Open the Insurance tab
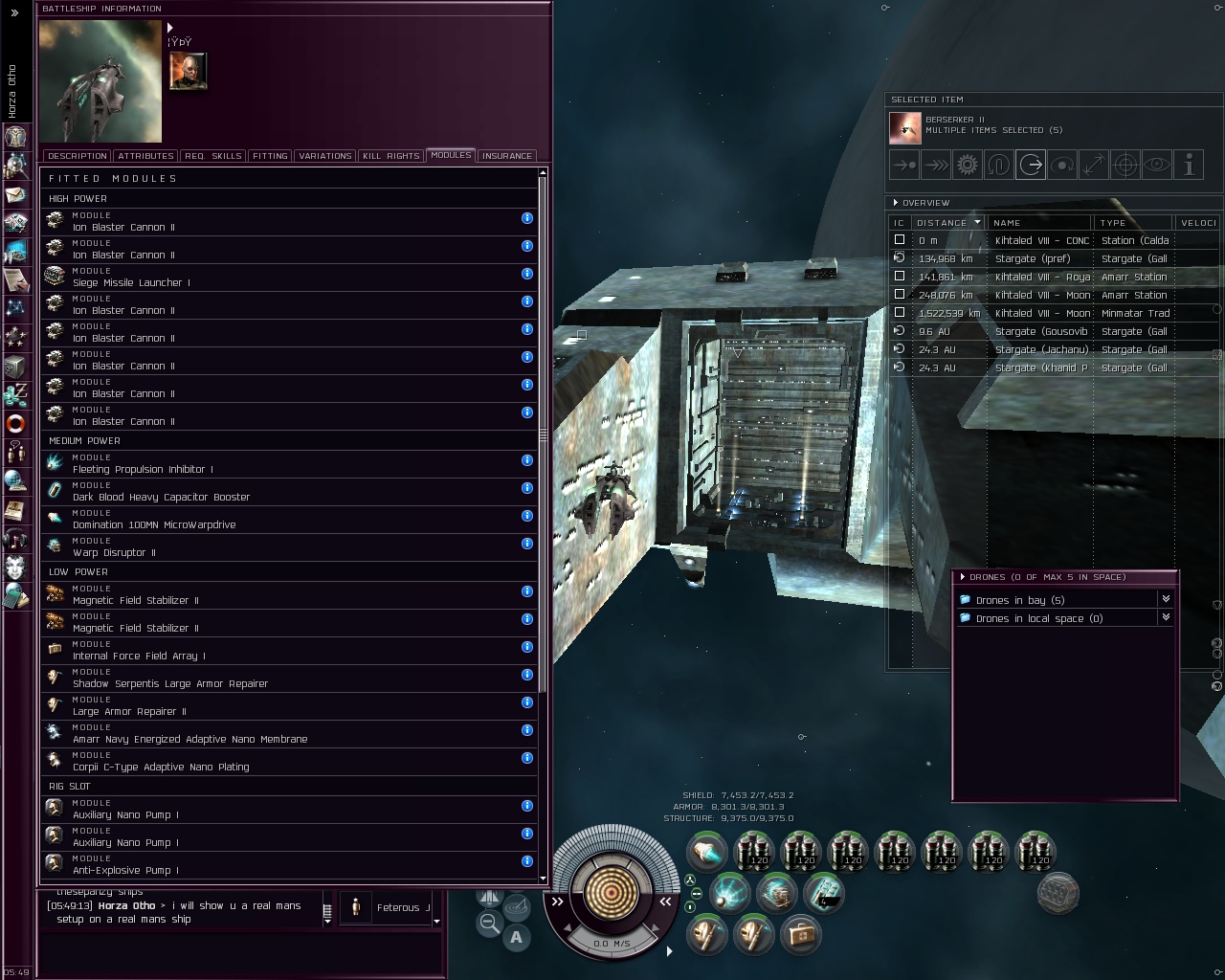Image resolution: width=1225 pixels, height=980 pixels. click(x=507, y=156)
